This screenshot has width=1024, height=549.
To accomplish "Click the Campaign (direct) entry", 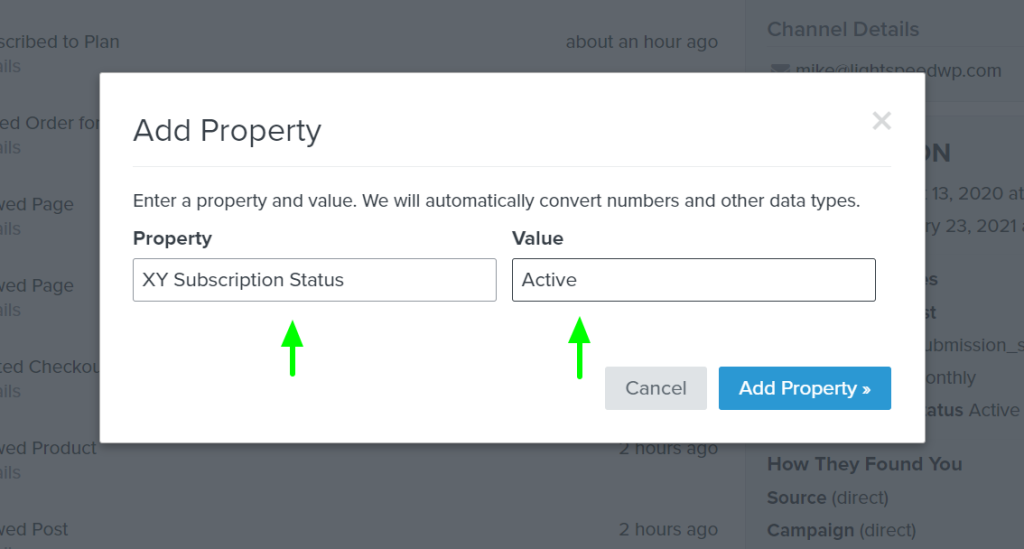I will coord(841,530).
